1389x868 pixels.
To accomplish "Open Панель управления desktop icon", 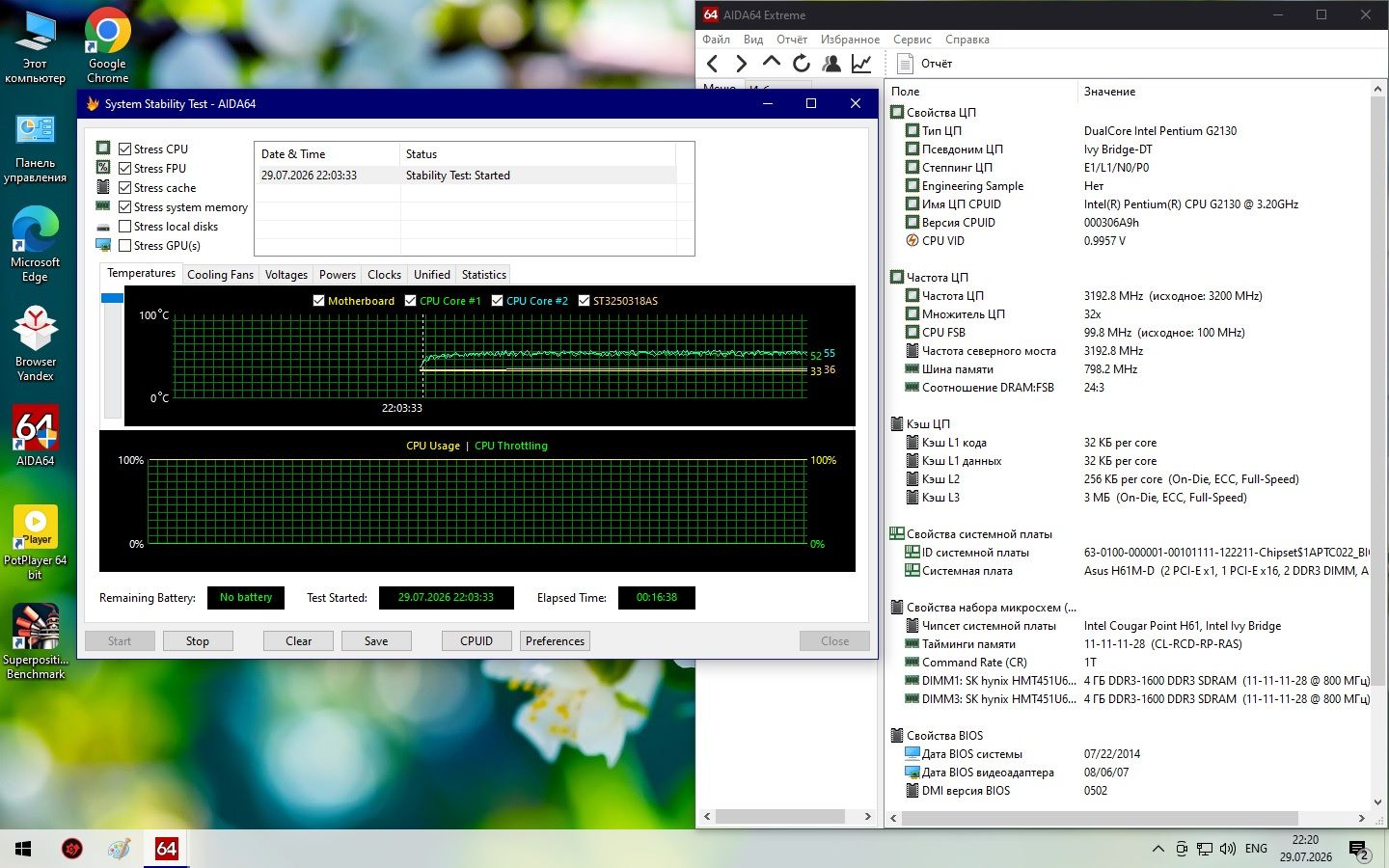I will coord(35,149).
